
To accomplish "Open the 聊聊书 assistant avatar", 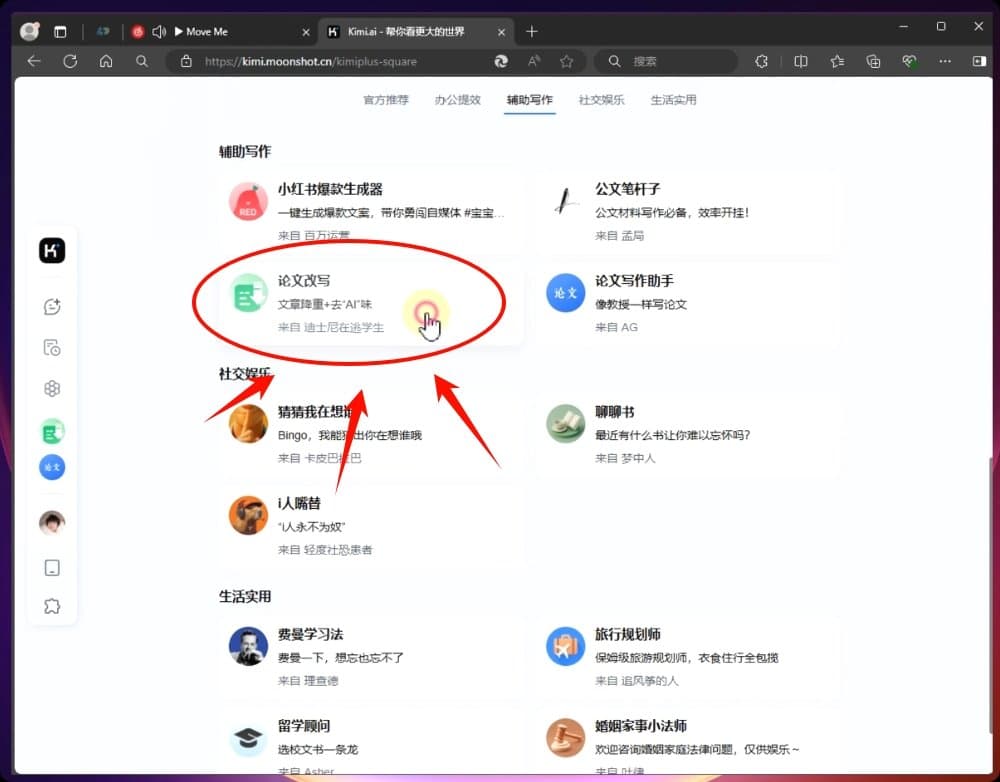I will pyautogui.click(x=565, y=424).
